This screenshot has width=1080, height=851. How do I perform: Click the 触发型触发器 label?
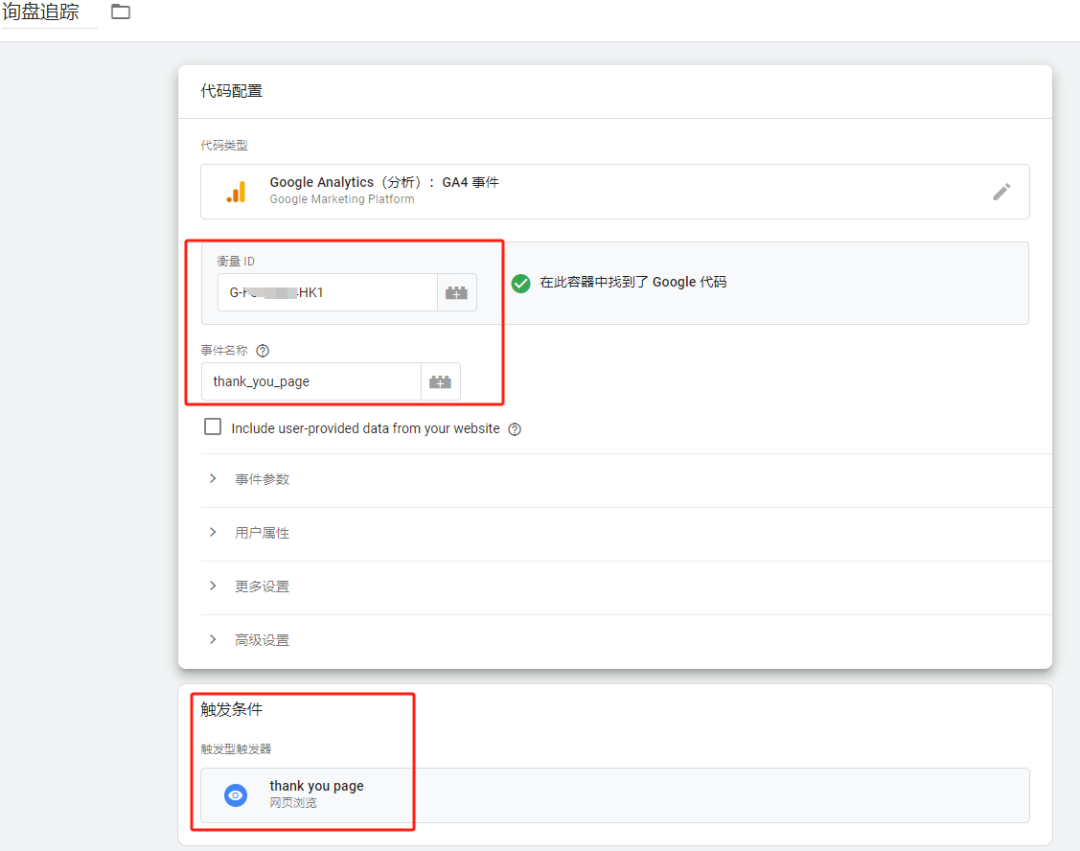click(x=236, y=749)
